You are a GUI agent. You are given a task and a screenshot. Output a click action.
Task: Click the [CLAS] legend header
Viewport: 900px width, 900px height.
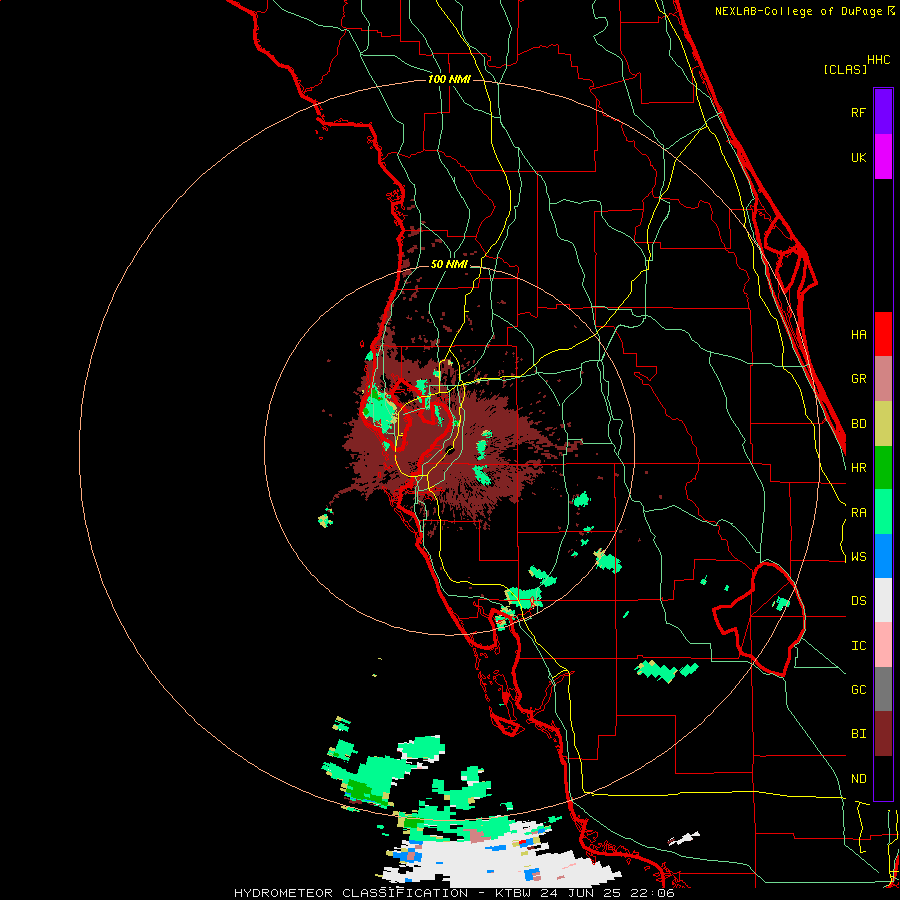[x=845, y=70]
